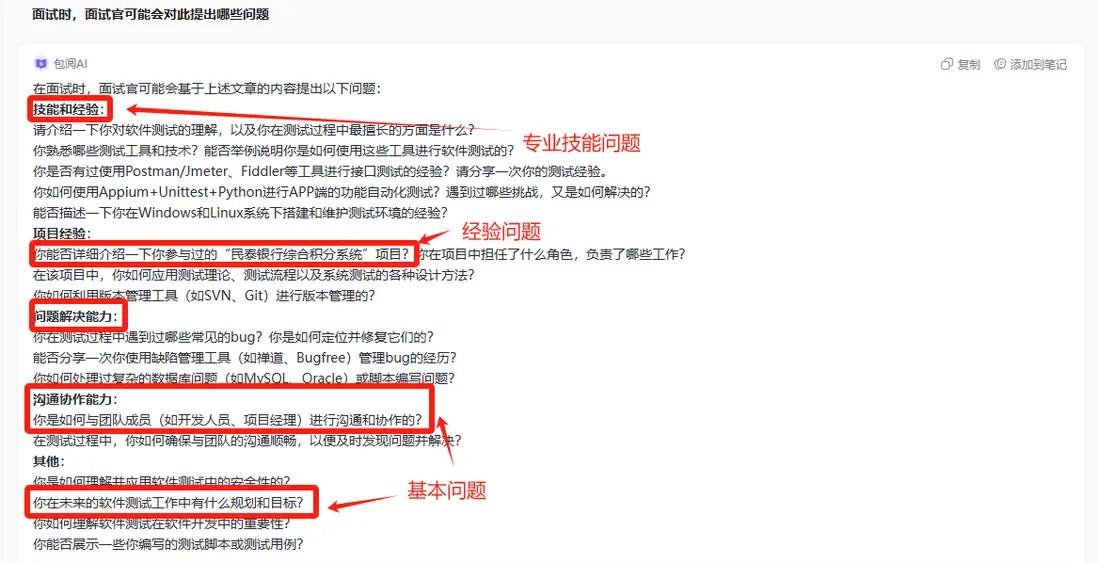This screenshot has height=563, width=1098.
Task: Click the red 专业技能问题 annotation label
Action: (x=581, y=143)
